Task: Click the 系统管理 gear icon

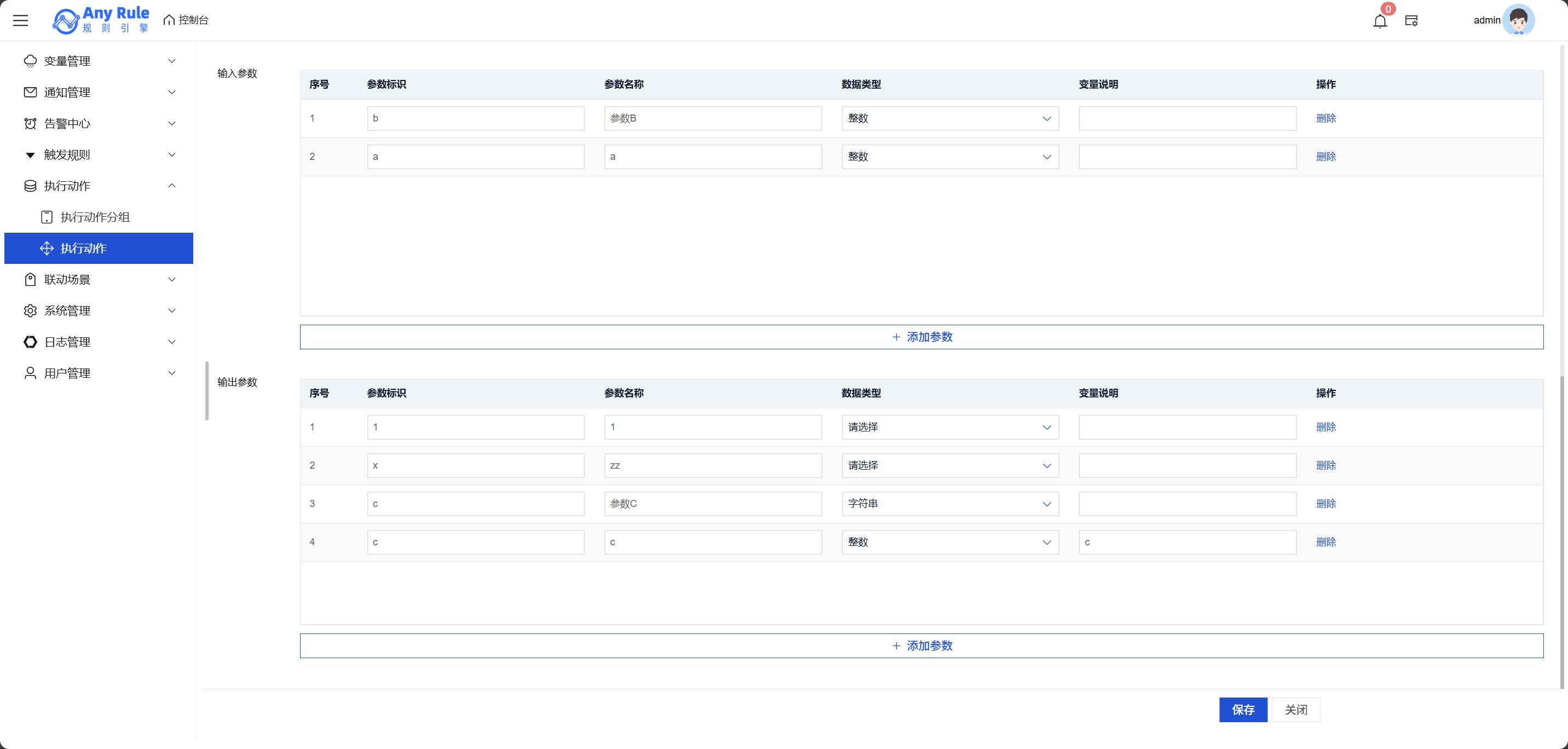Action: pyautogui.click(x=30, y=310)
